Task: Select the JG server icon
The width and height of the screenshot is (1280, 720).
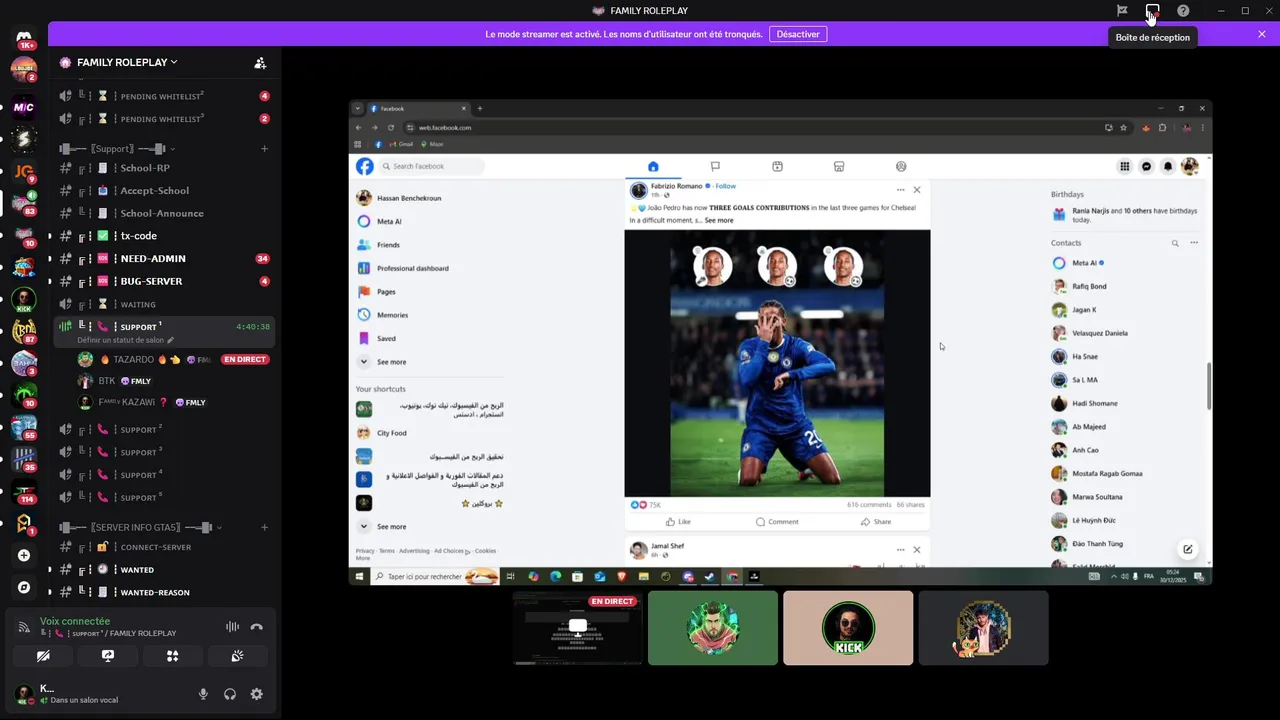Action: pos(24,171)
